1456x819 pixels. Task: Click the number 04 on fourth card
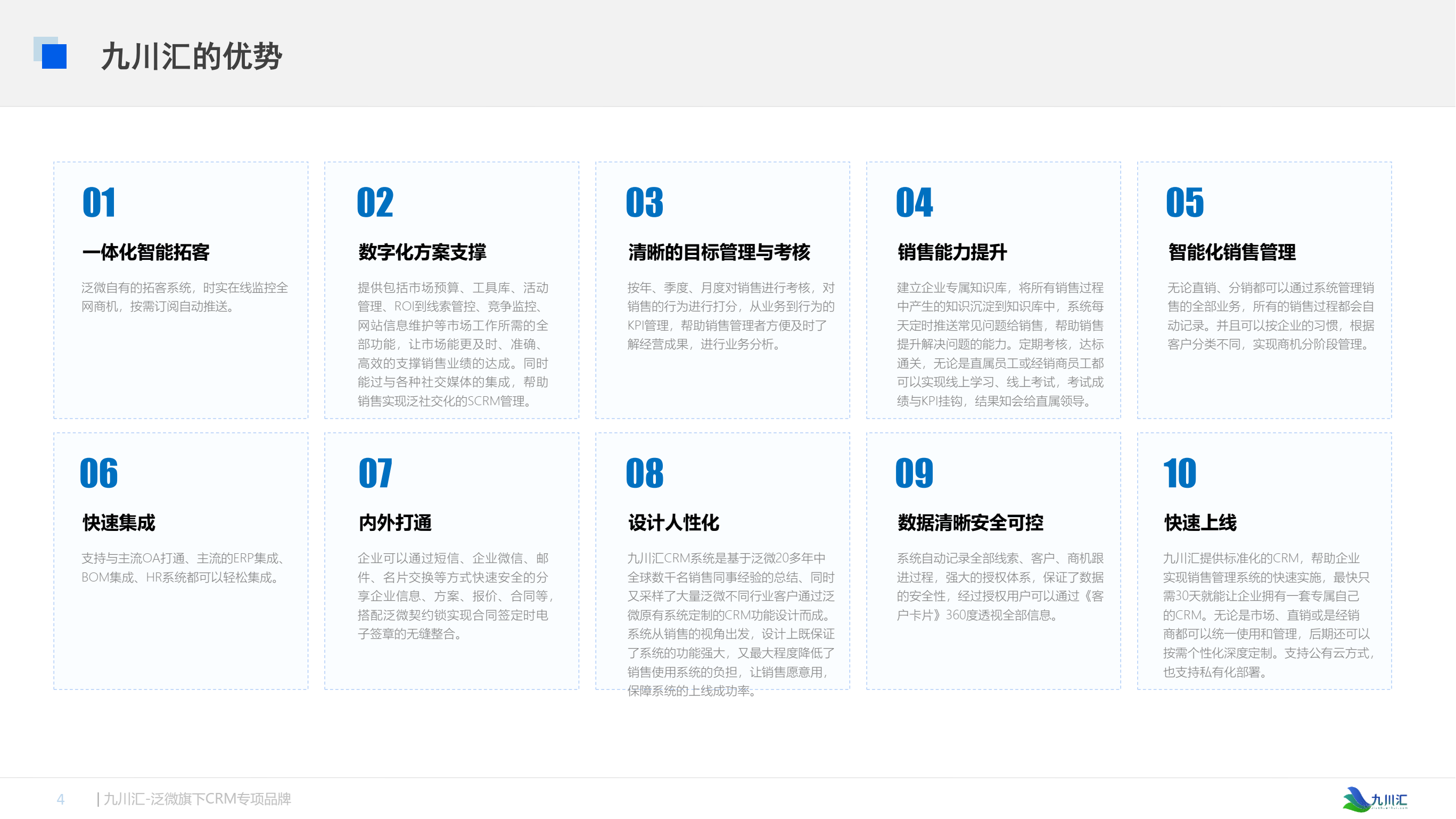[915, 202]
